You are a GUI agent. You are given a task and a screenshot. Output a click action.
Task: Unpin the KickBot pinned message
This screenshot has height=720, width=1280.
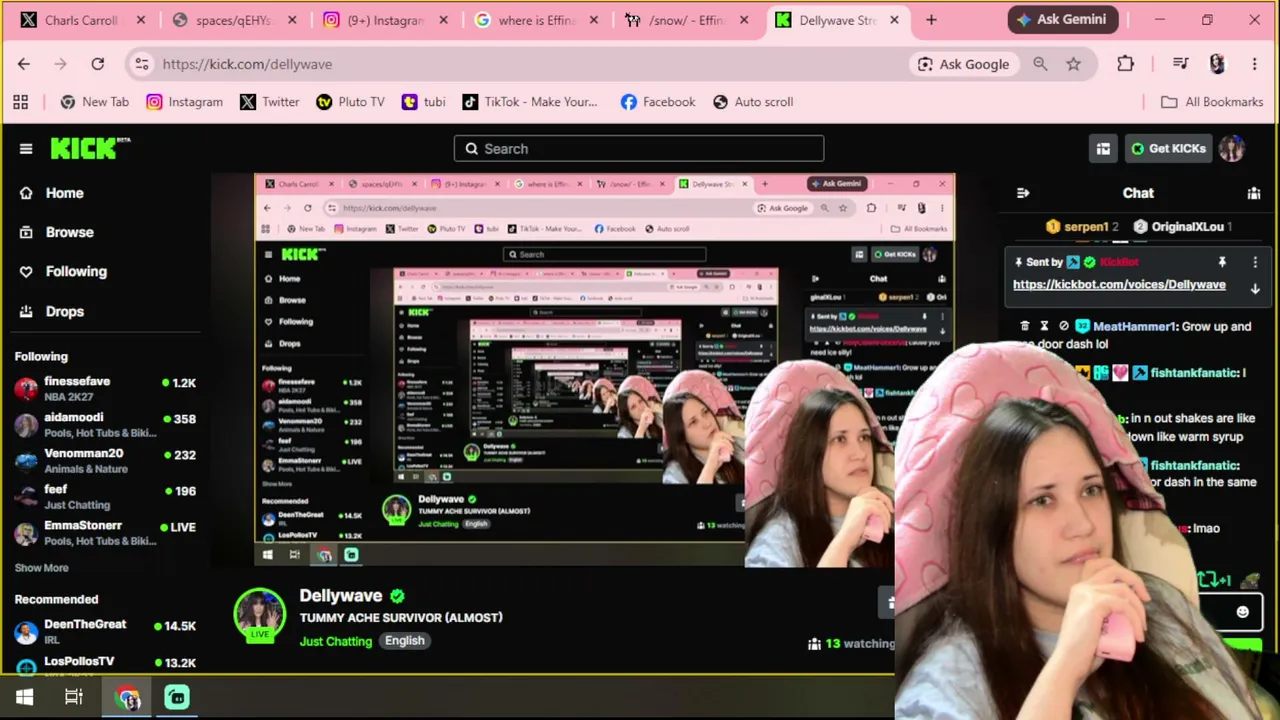coord(1222,262)
